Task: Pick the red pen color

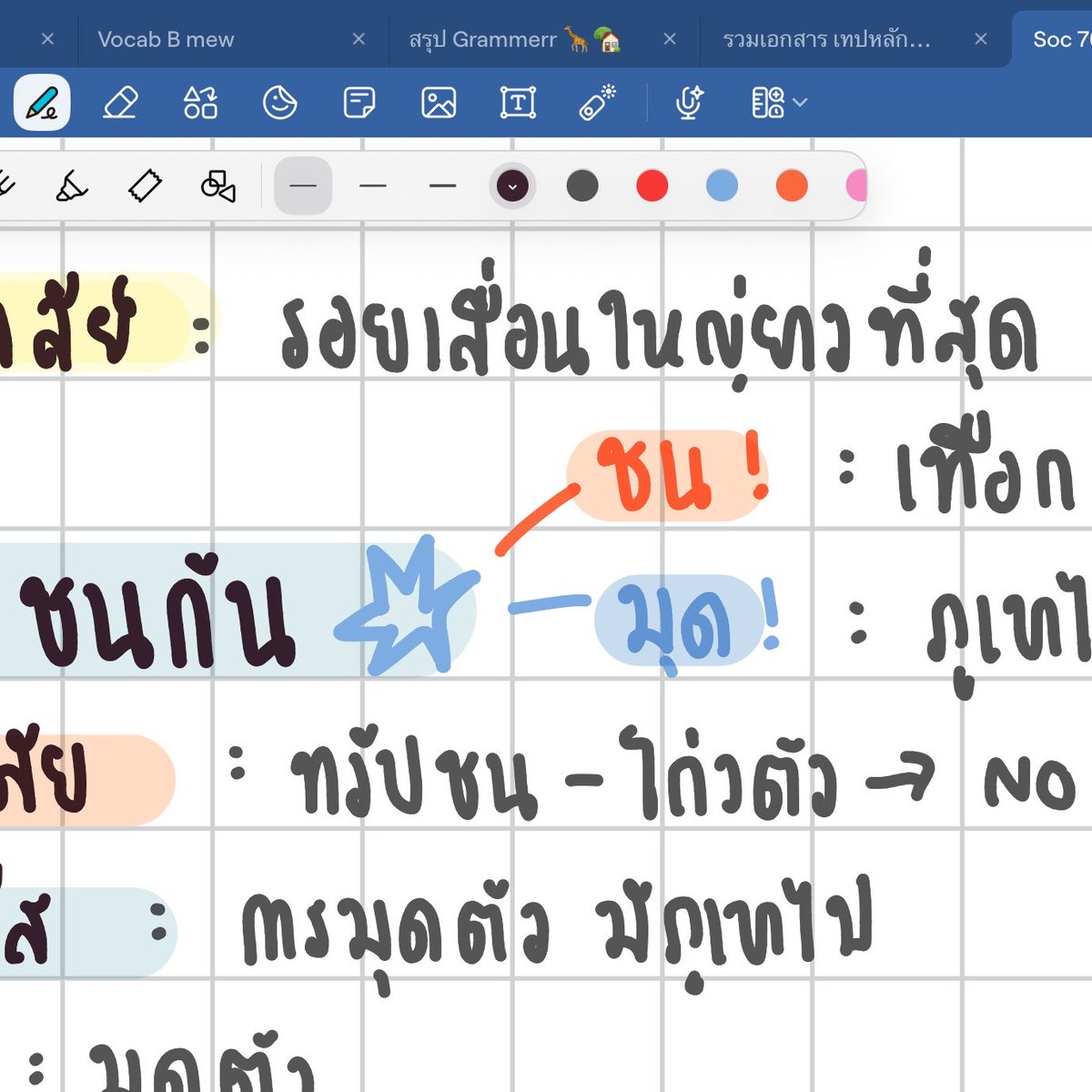Action: pos(652,186)
